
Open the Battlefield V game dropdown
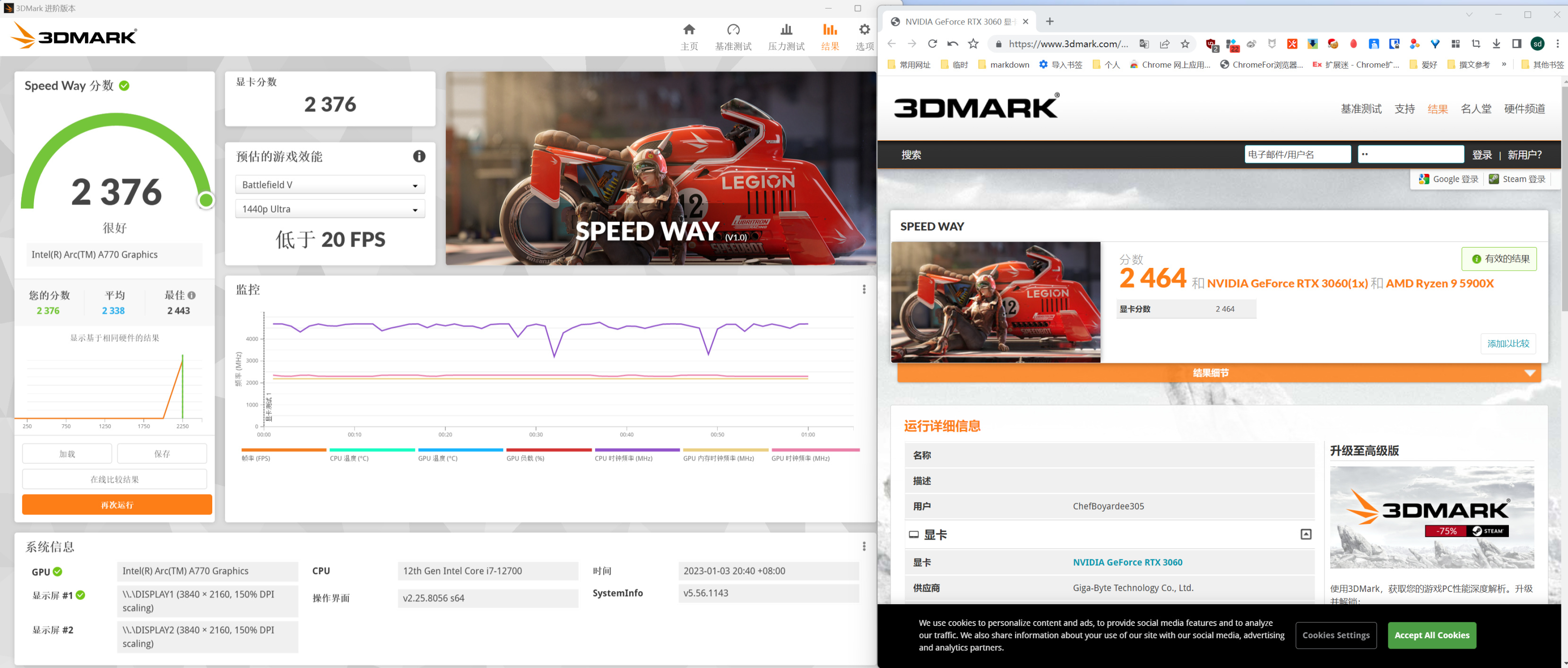pyautogui.click(x=329, y=184)
